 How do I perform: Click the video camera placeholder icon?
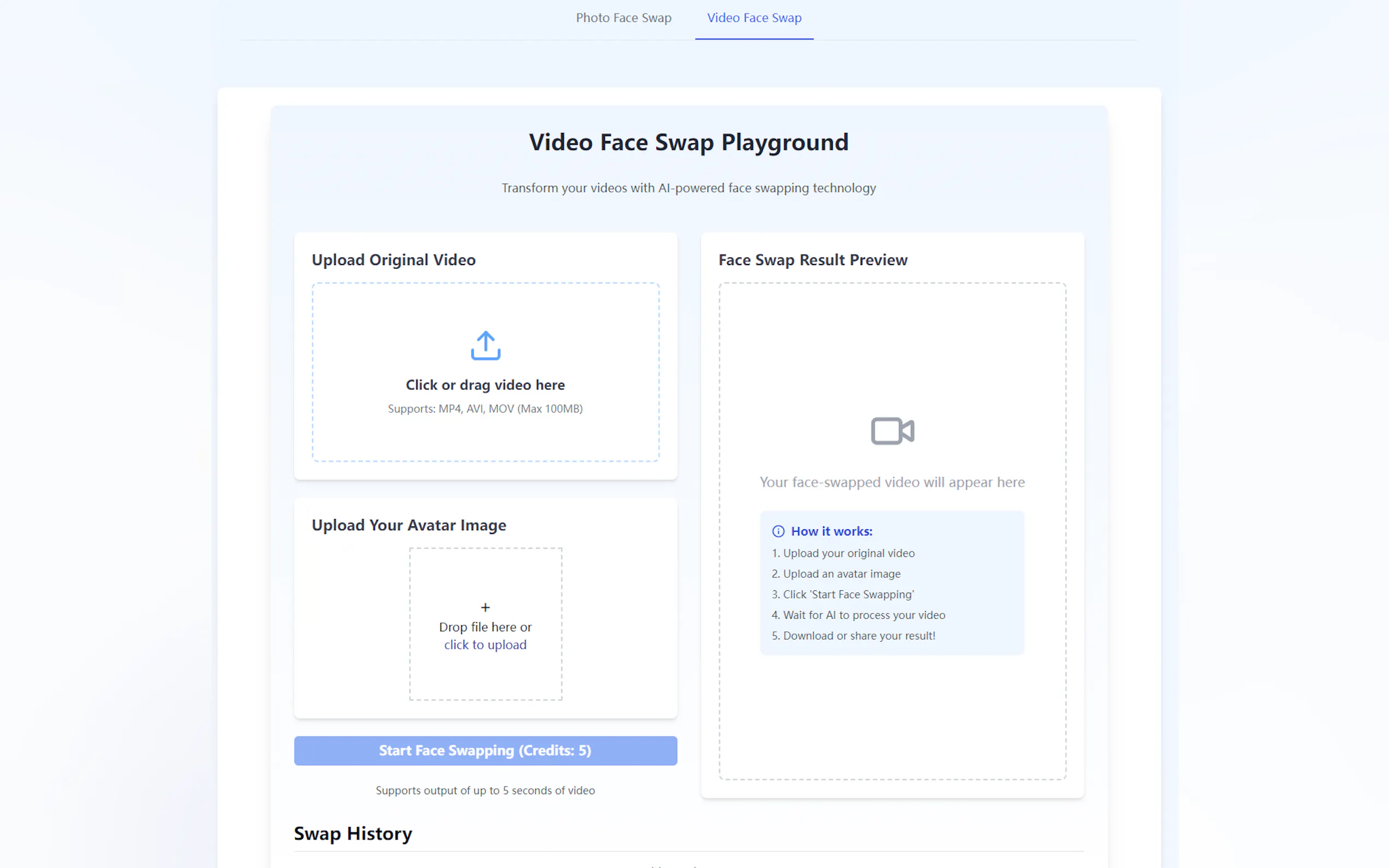coord(892,431)
